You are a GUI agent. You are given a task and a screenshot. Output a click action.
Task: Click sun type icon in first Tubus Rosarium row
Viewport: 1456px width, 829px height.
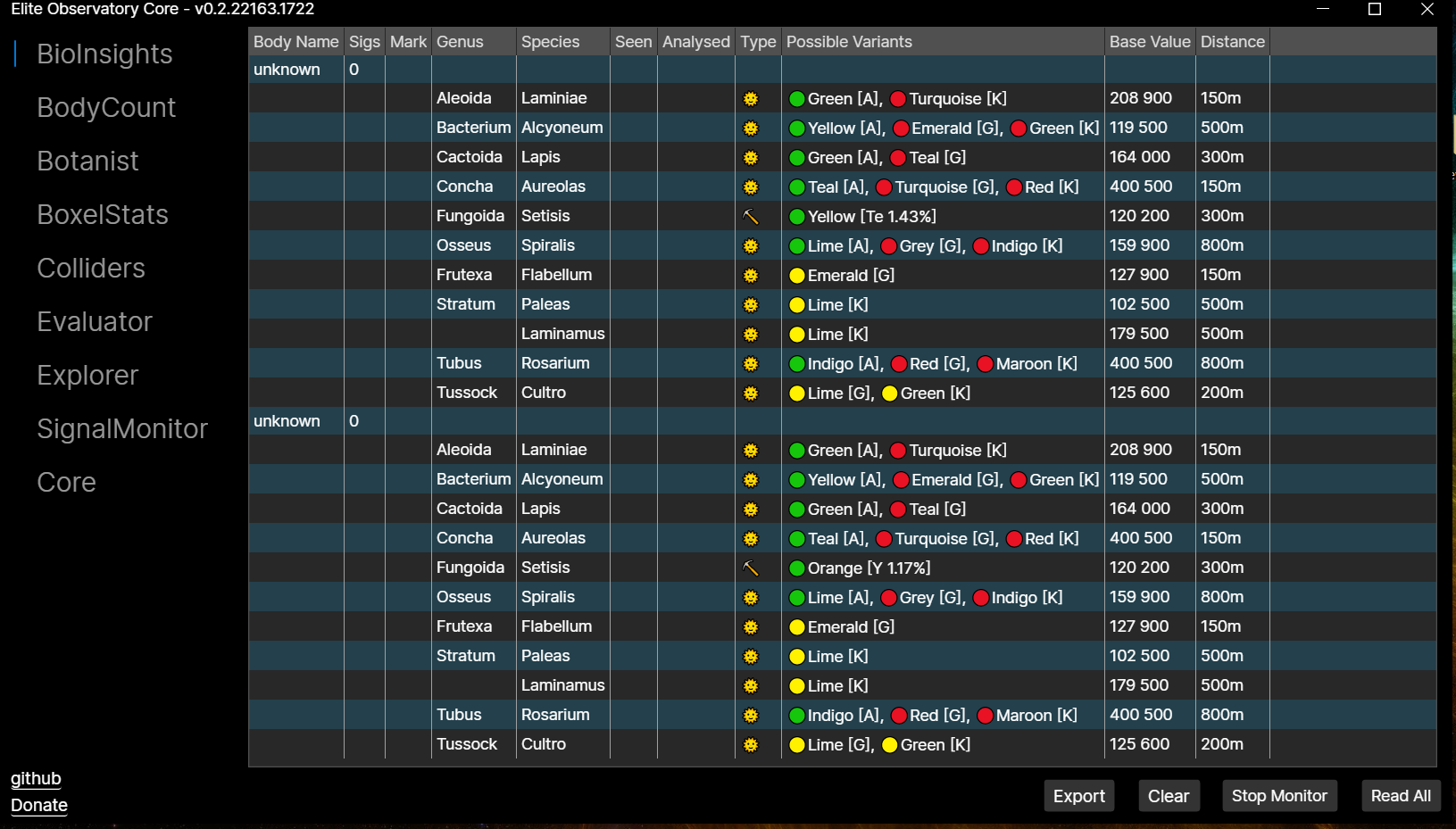pyautogui.click(x=751, y=364)
